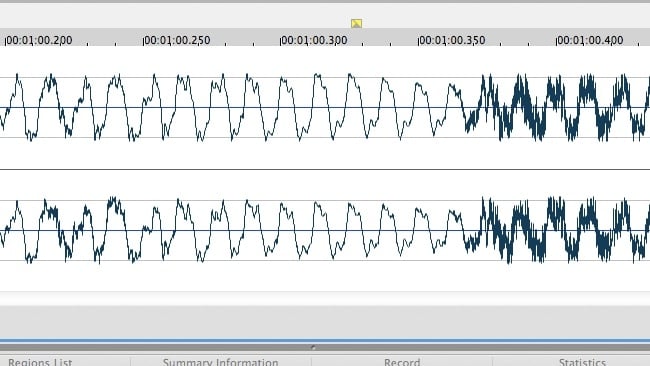Switch to the Summary Information tab
This screenshot has height=366, width=650.
tap(221, 362)
